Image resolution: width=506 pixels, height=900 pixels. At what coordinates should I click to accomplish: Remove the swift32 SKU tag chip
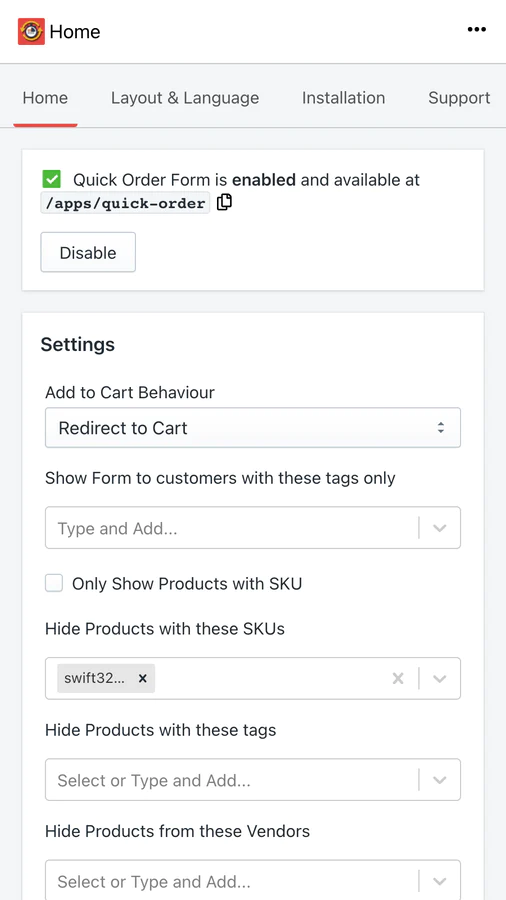(x=142, y=678)
